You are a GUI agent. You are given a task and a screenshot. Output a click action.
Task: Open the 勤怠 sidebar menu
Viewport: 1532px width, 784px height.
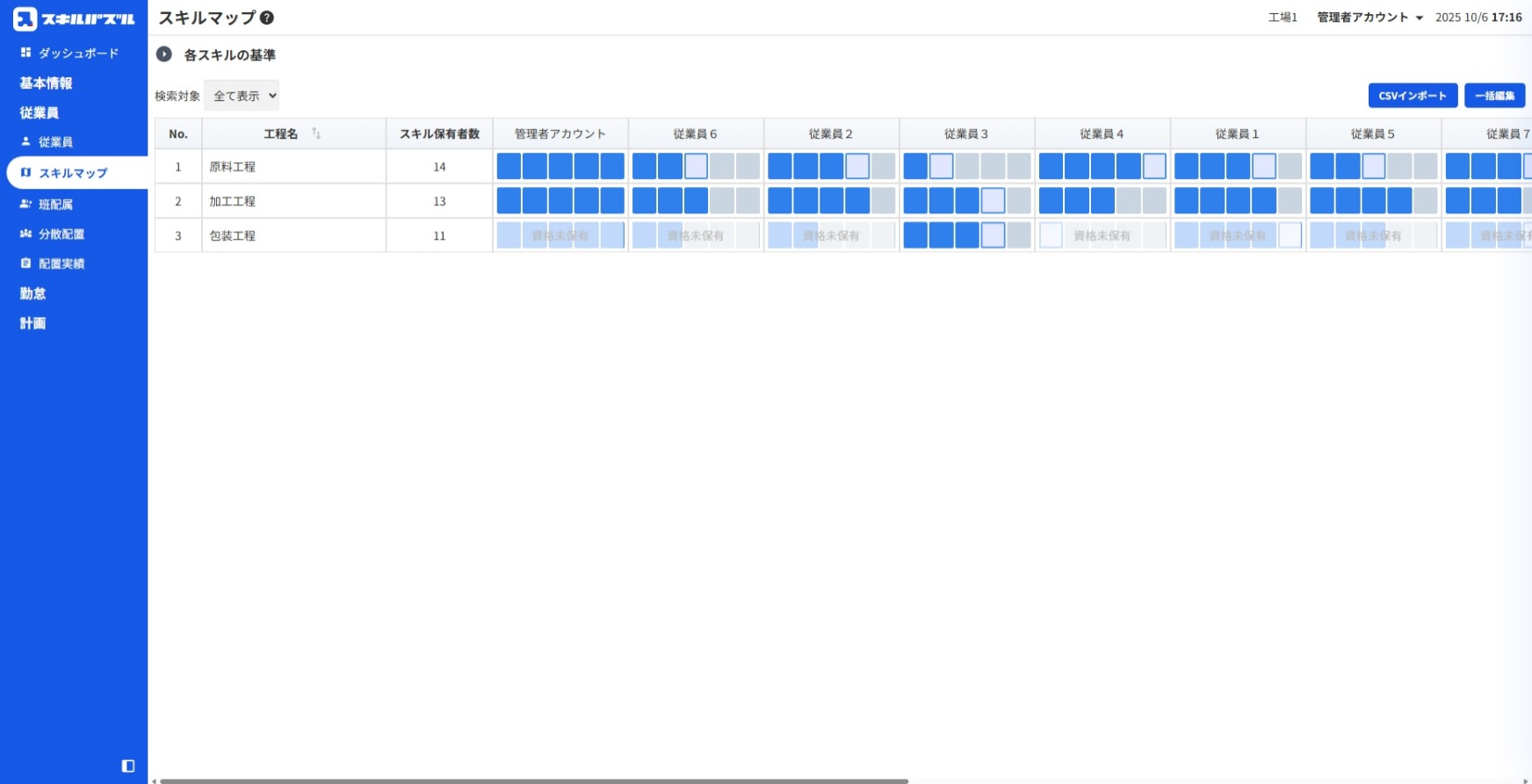point(33,293)
